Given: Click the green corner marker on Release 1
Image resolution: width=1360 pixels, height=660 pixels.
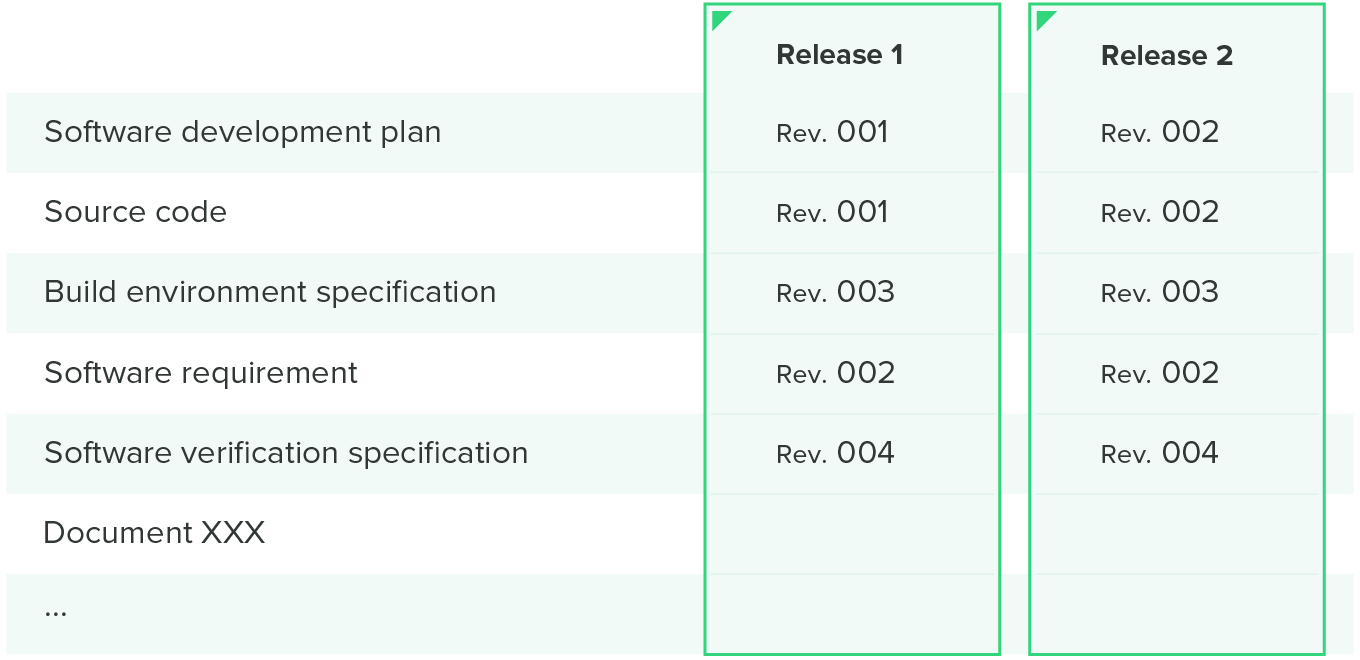Looking at the screenshot, I should (x=719, y=18).
